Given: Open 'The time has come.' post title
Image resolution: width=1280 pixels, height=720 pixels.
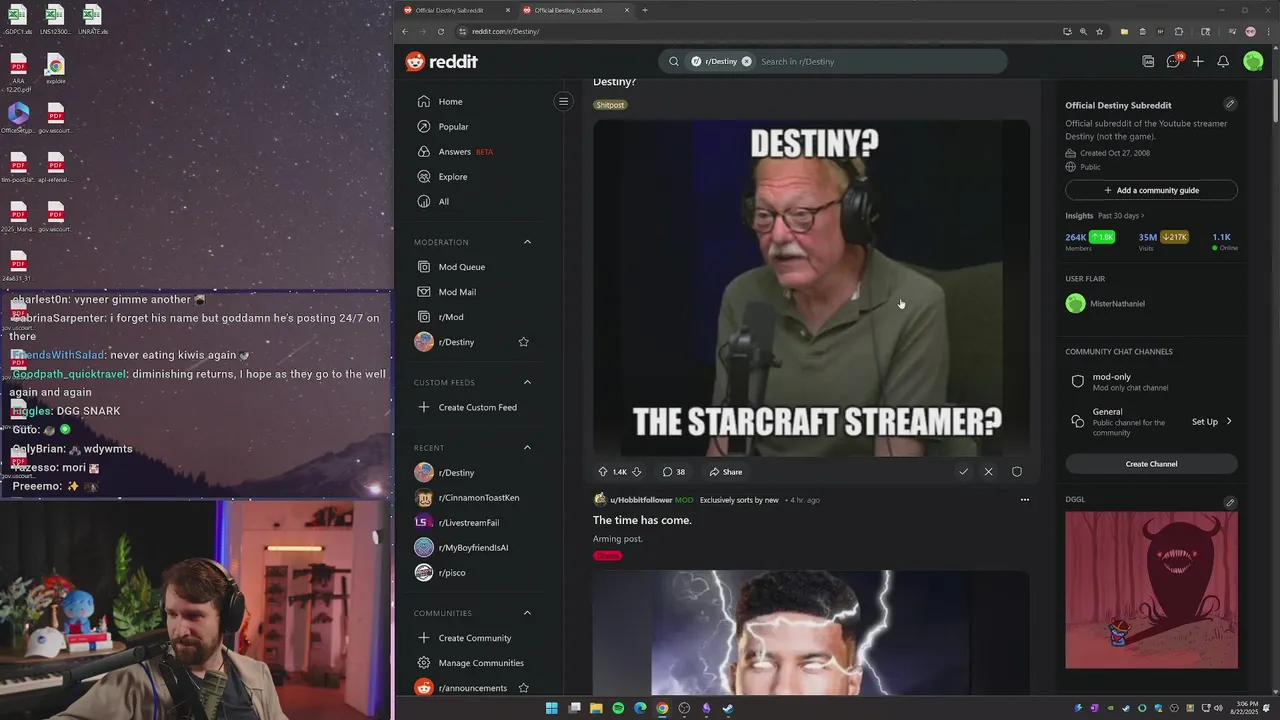Looking at the screenshot, I should (642, 520).
